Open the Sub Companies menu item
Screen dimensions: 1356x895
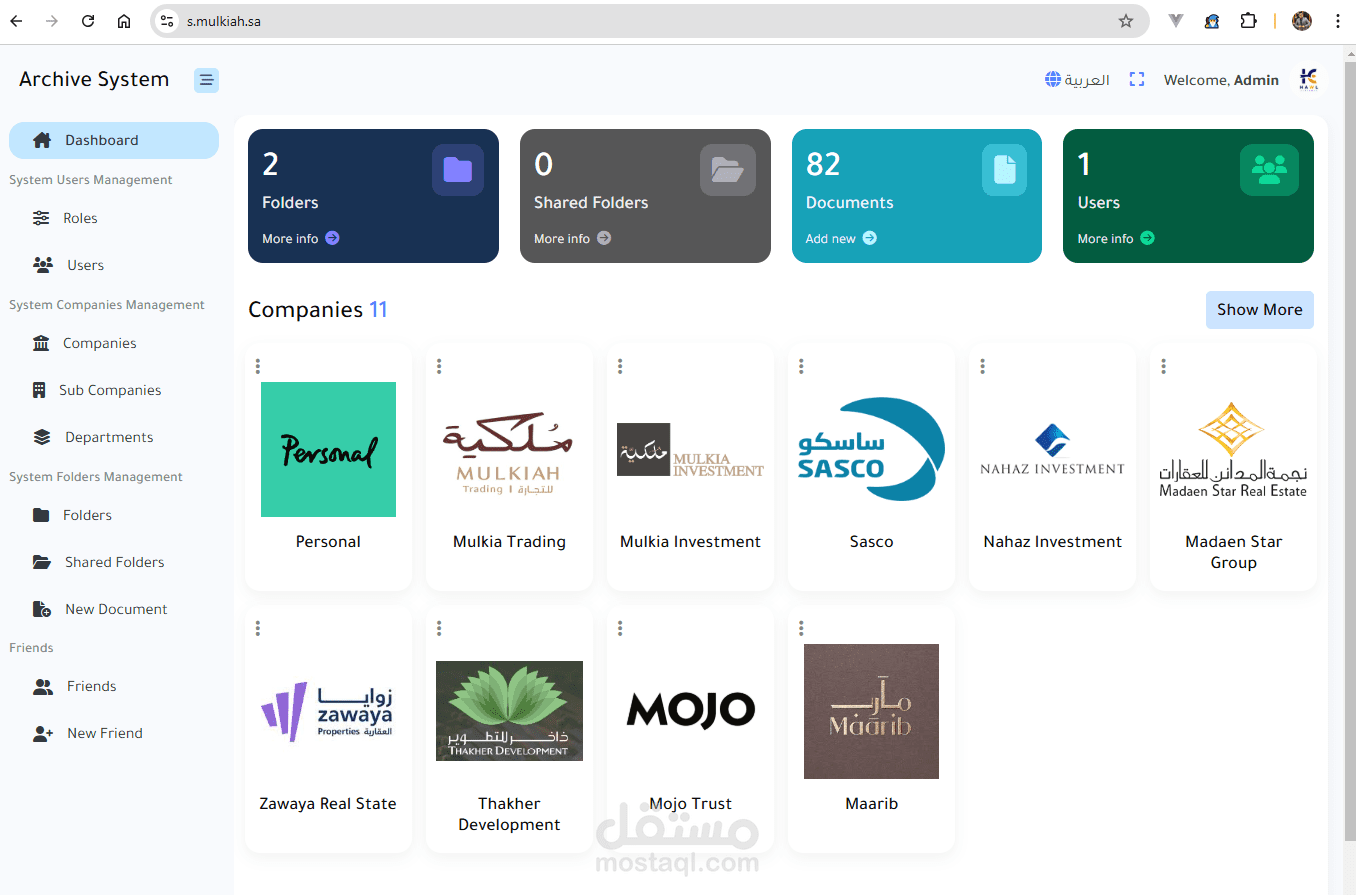114,390
